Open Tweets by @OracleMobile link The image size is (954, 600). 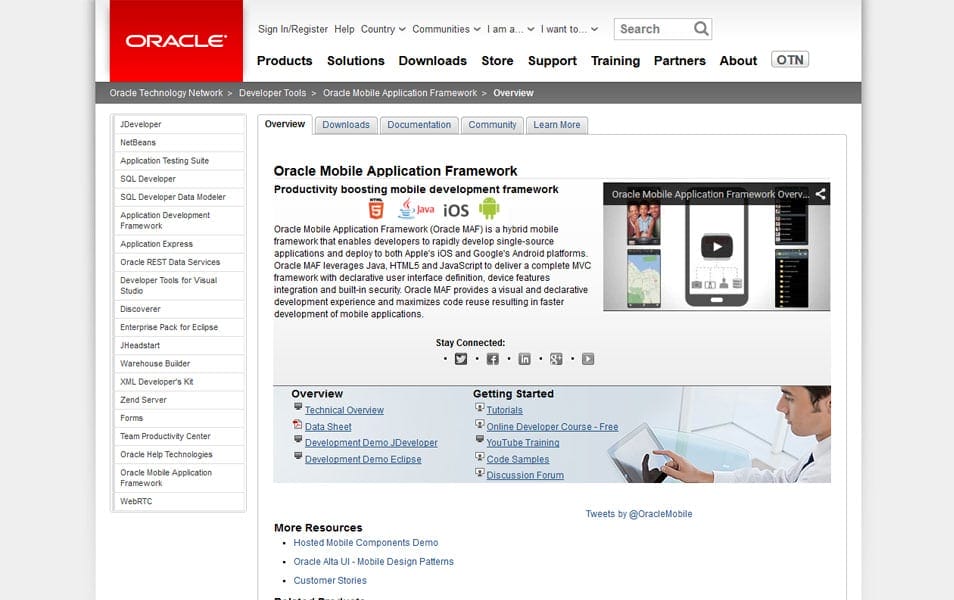point(639,514)
